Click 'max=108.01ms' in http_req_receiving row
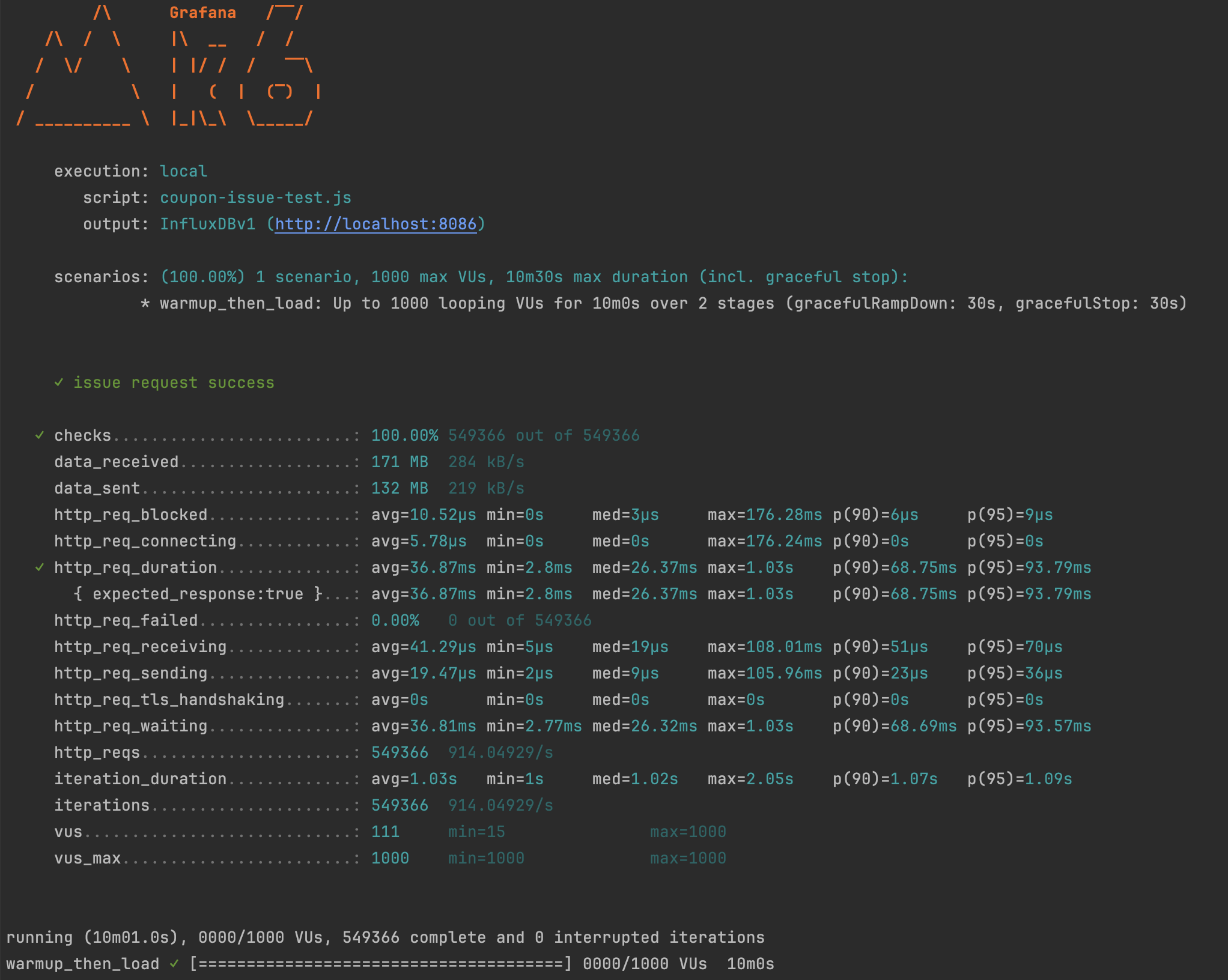This screenshot has height=980, width=1228. (x=765, y=647)
